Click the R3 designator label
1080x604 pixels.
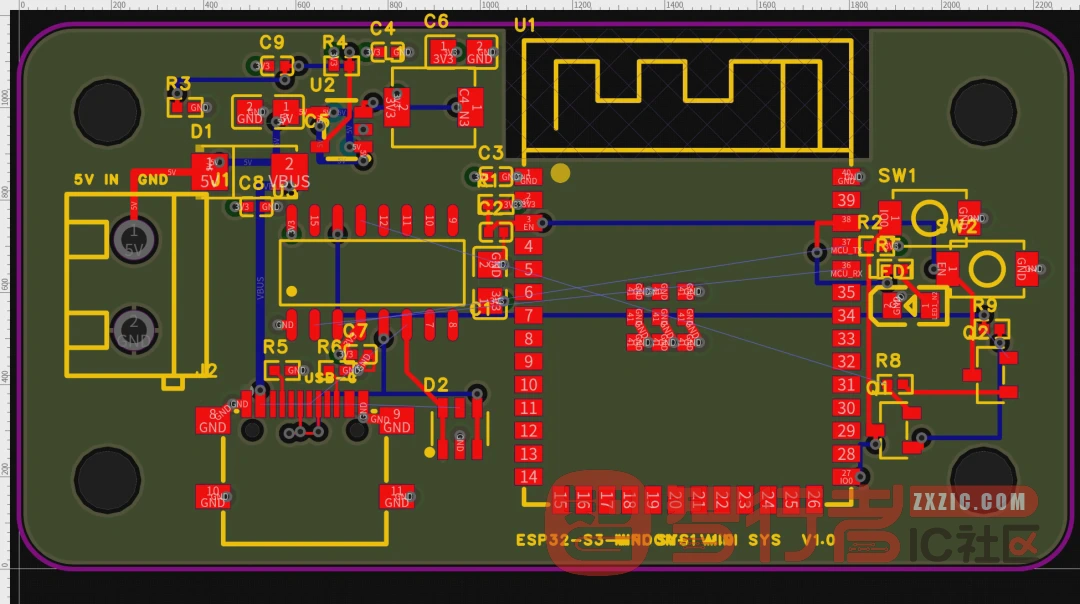coord(178,84)
